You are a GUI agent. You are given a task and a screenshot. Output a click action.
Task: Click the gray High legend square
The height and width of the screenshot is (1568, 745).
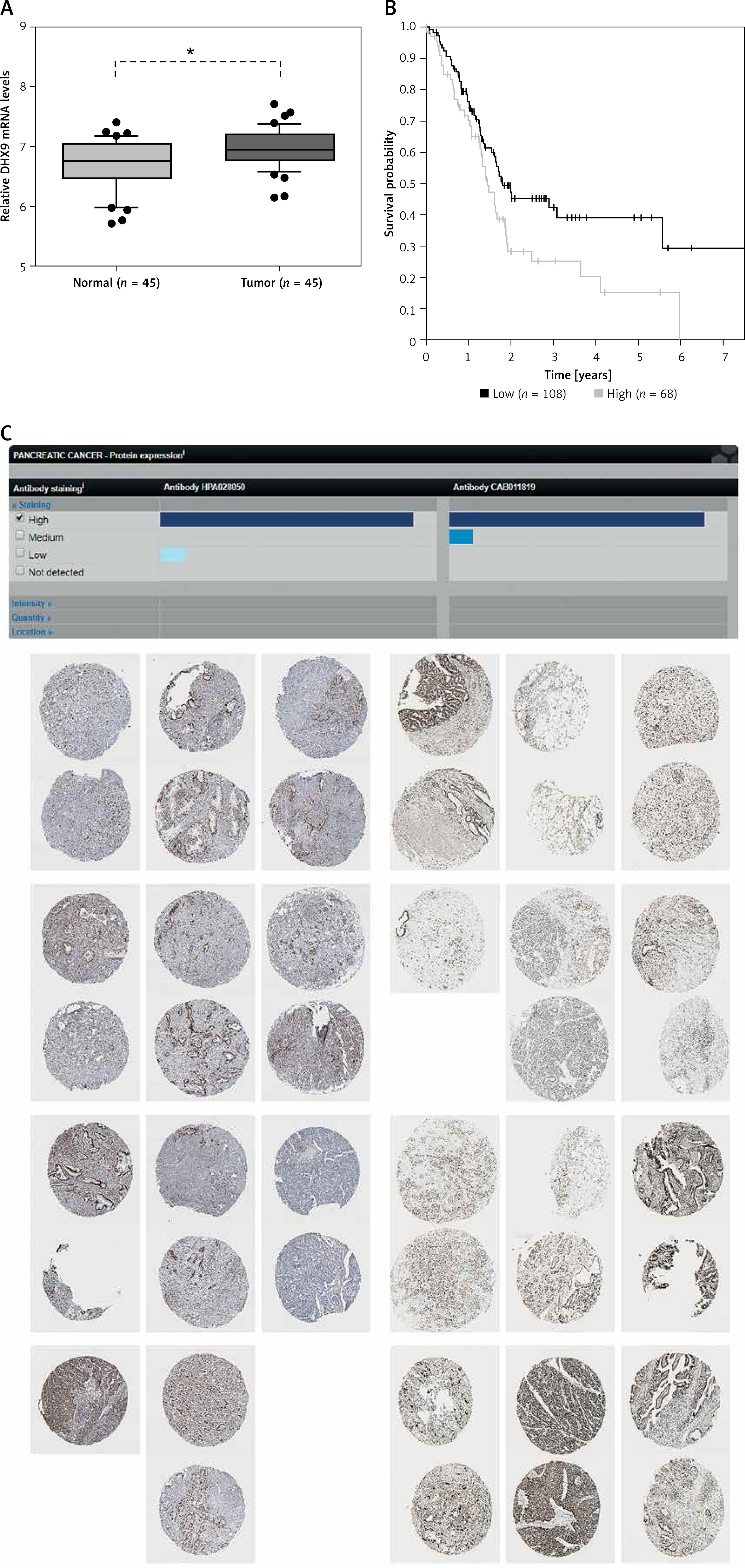(x=598, y=393)
